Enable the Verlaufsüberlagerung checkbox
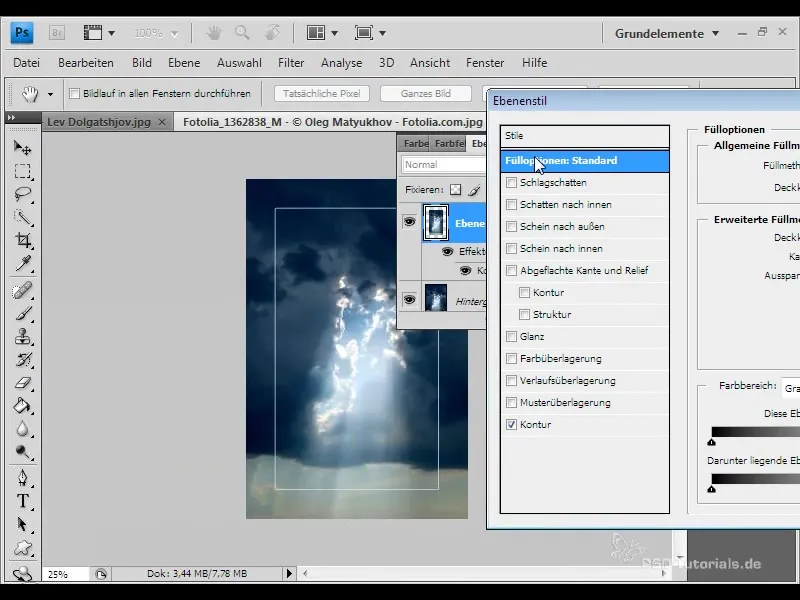This screenshot has height=600, width=800. [x=511, y=380]
